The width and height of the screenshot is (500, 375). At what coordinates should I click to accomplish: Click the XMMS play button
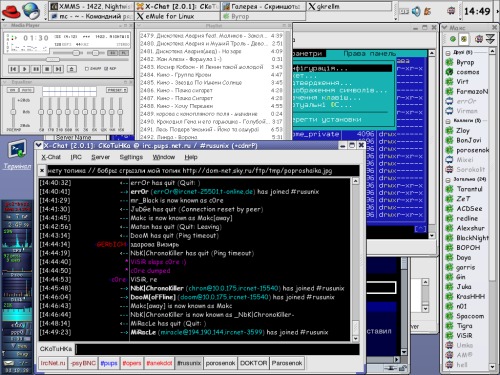coord(25,69)
